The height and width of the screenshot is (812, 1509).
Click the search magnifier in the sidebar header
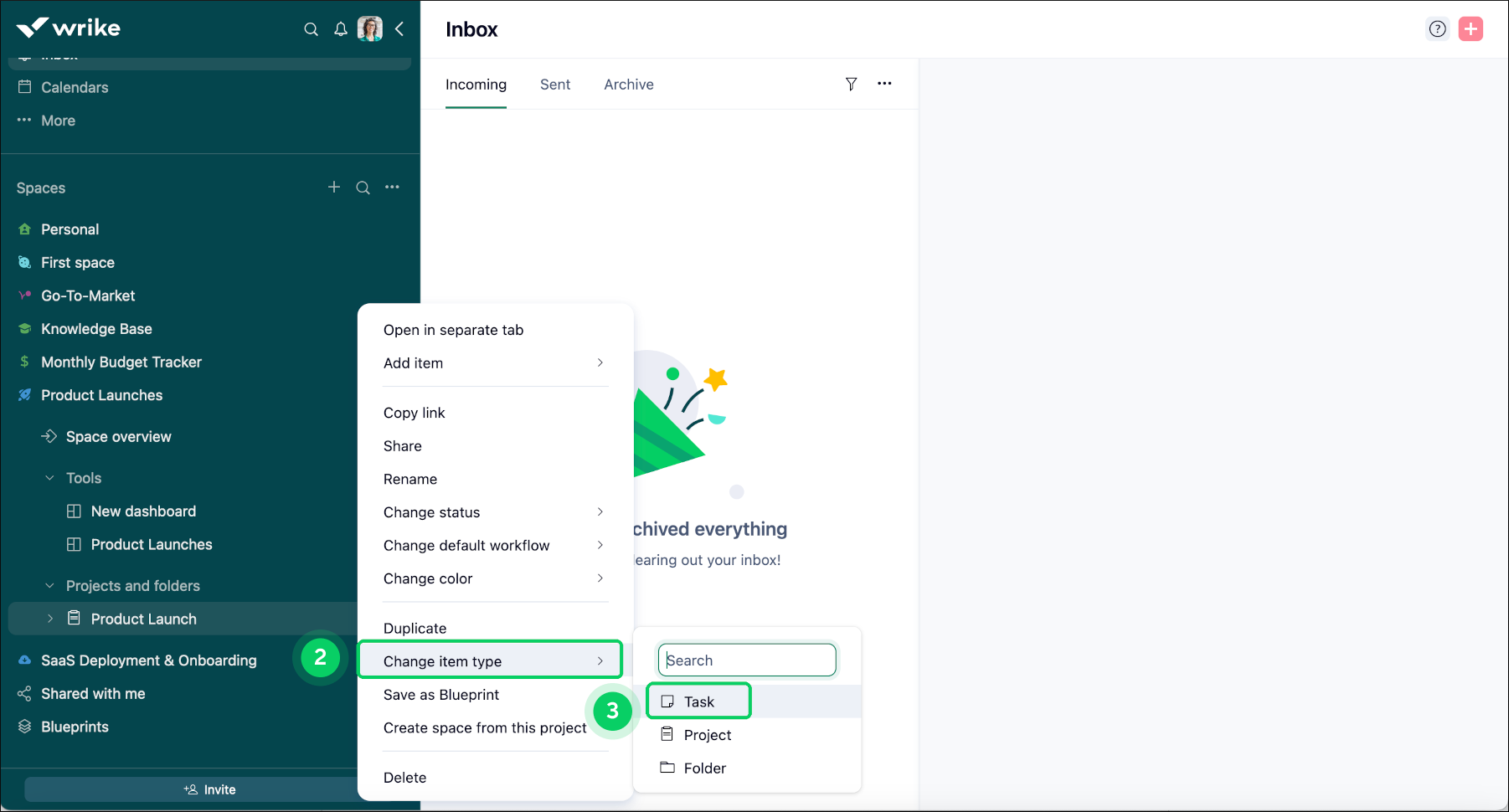(x=311, y=29)
